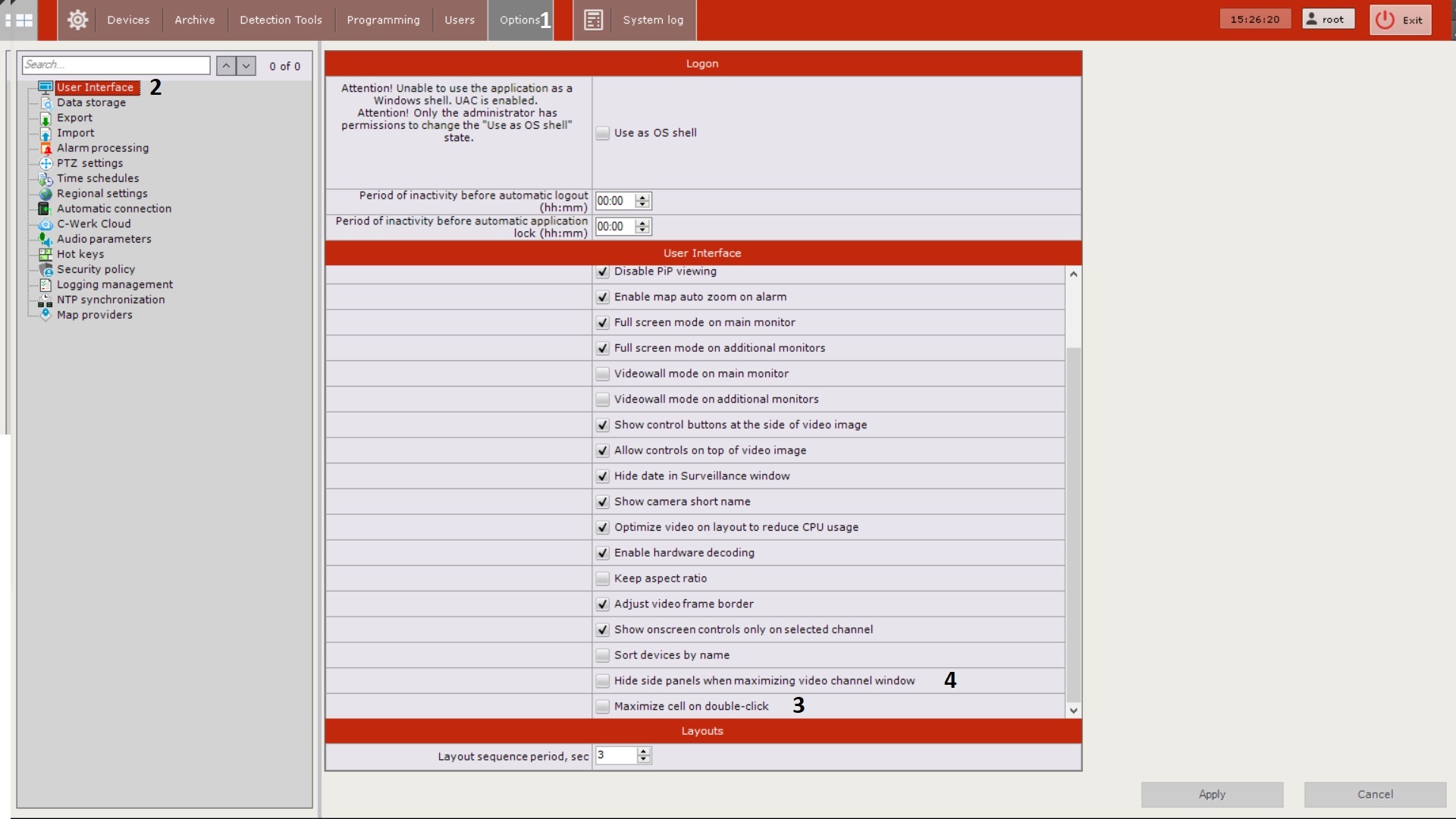Uncheck Enable hardware decoding option

602,553
